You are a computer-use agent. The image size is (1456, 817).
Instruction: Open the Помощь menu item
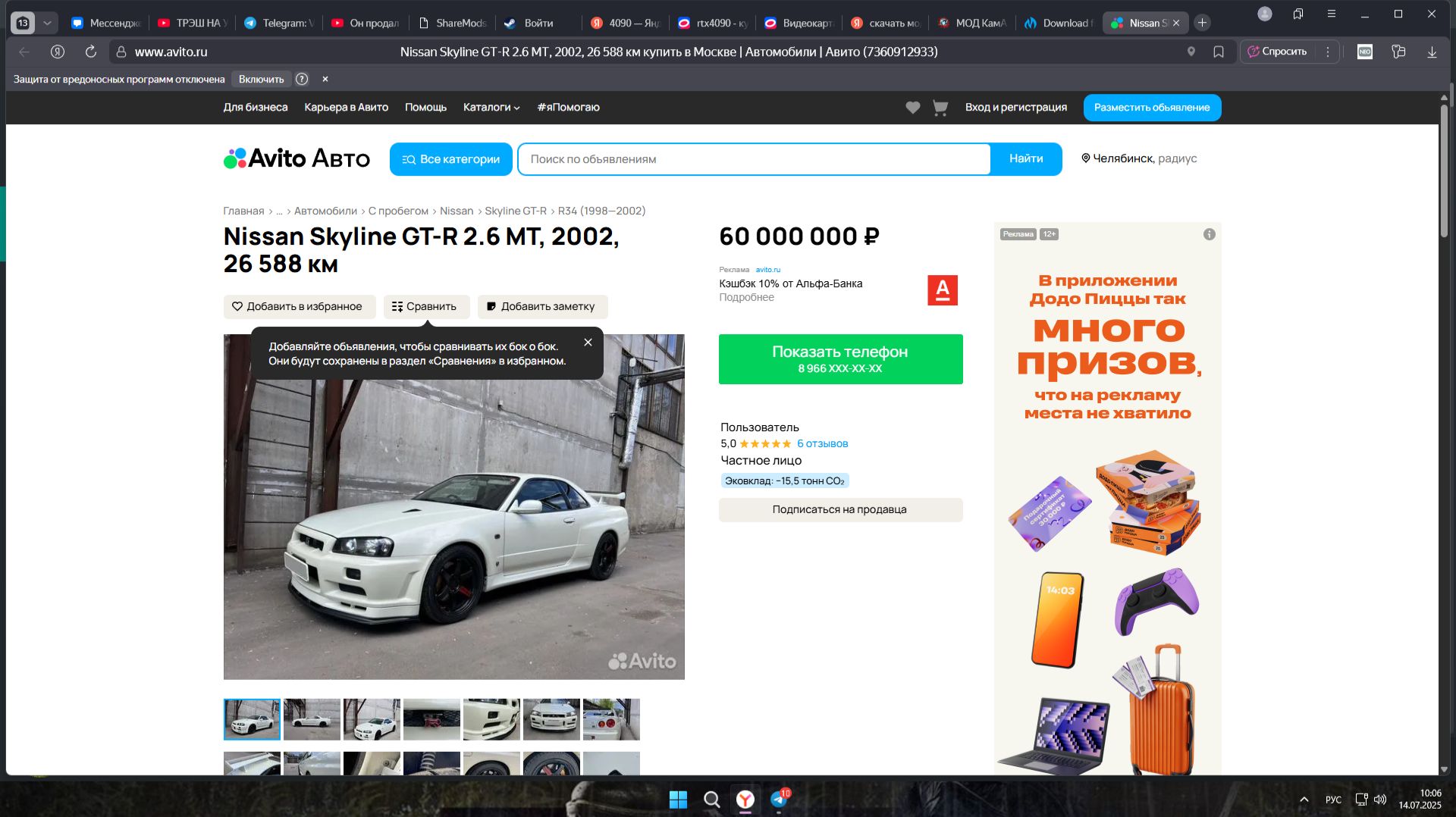coord(425,108)
